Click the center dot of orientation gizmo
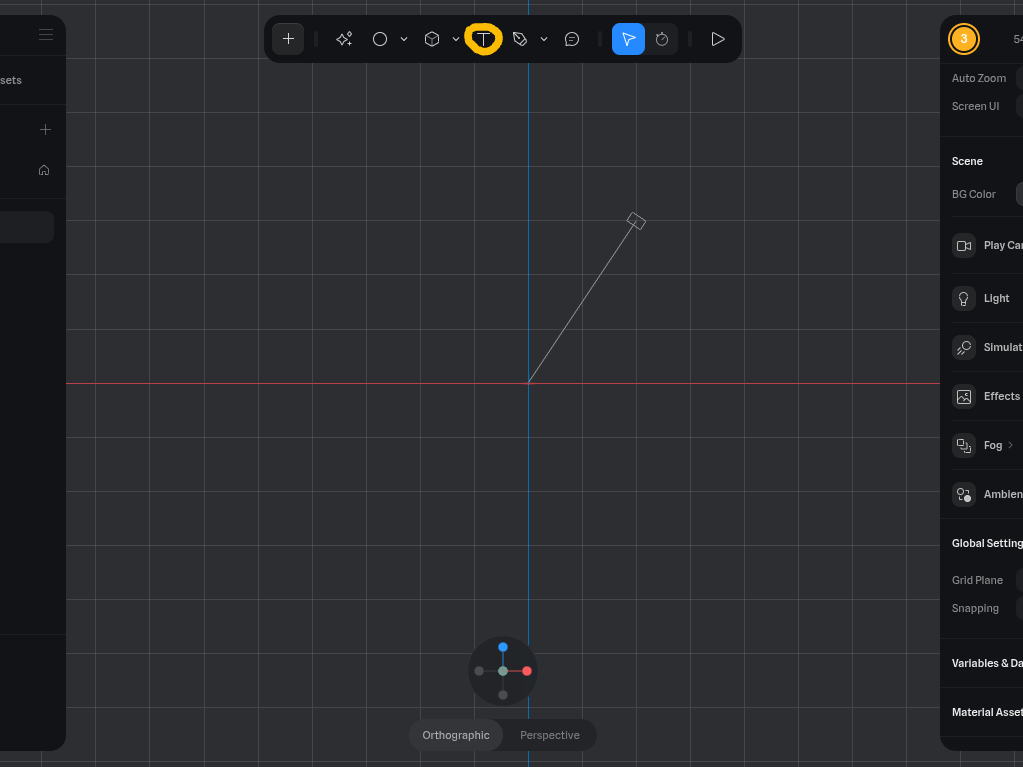Screen dimensions: 1023x767 pyautogui.click(x=503, y=671)
